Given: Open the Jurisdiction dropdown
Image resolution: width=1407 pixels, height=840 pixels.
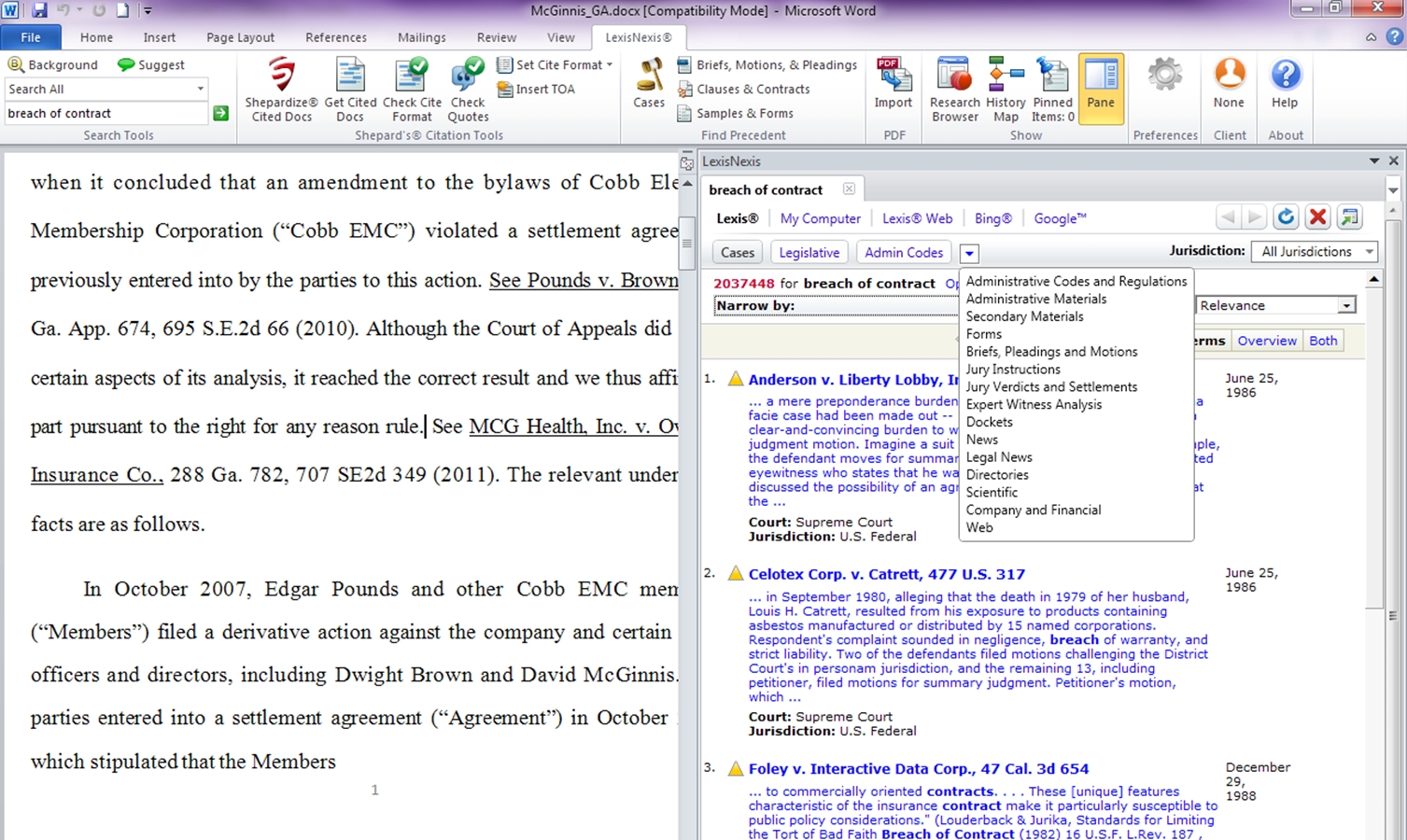Looking at the screenshot, I should click(1316, 251).
